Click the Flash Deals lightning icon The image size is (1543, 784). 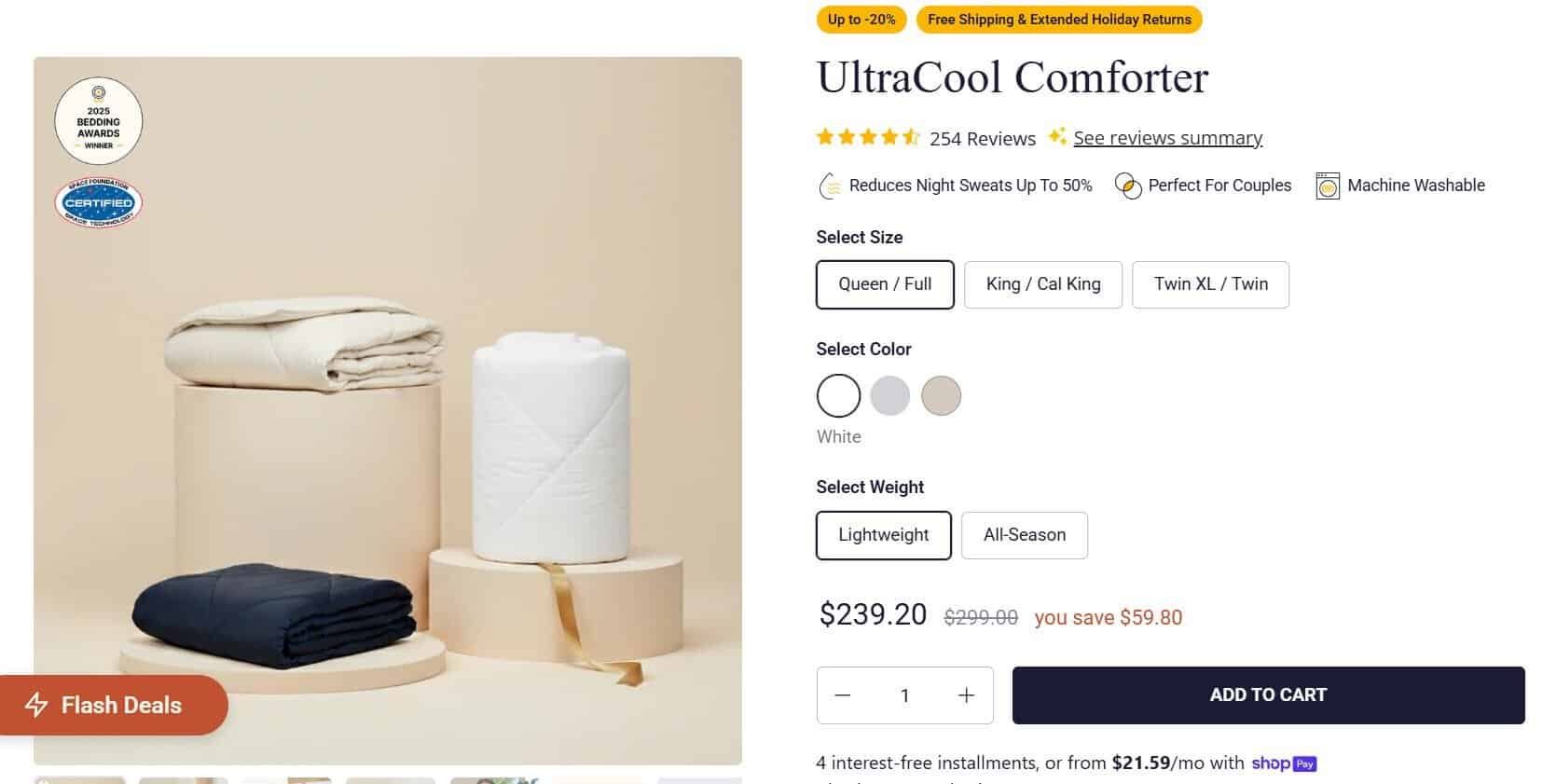[36, 705]
